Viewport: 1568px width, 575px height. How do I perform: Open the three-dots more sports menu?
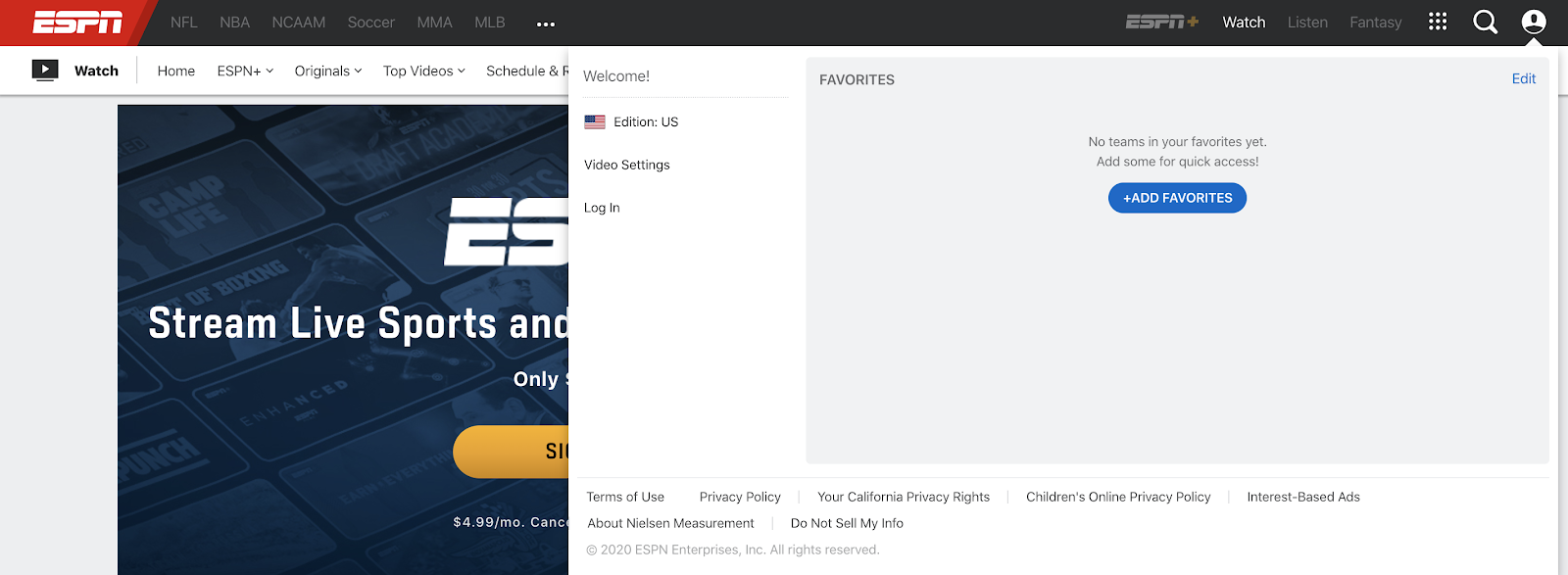pyautogui.click(x=546, y=24)
